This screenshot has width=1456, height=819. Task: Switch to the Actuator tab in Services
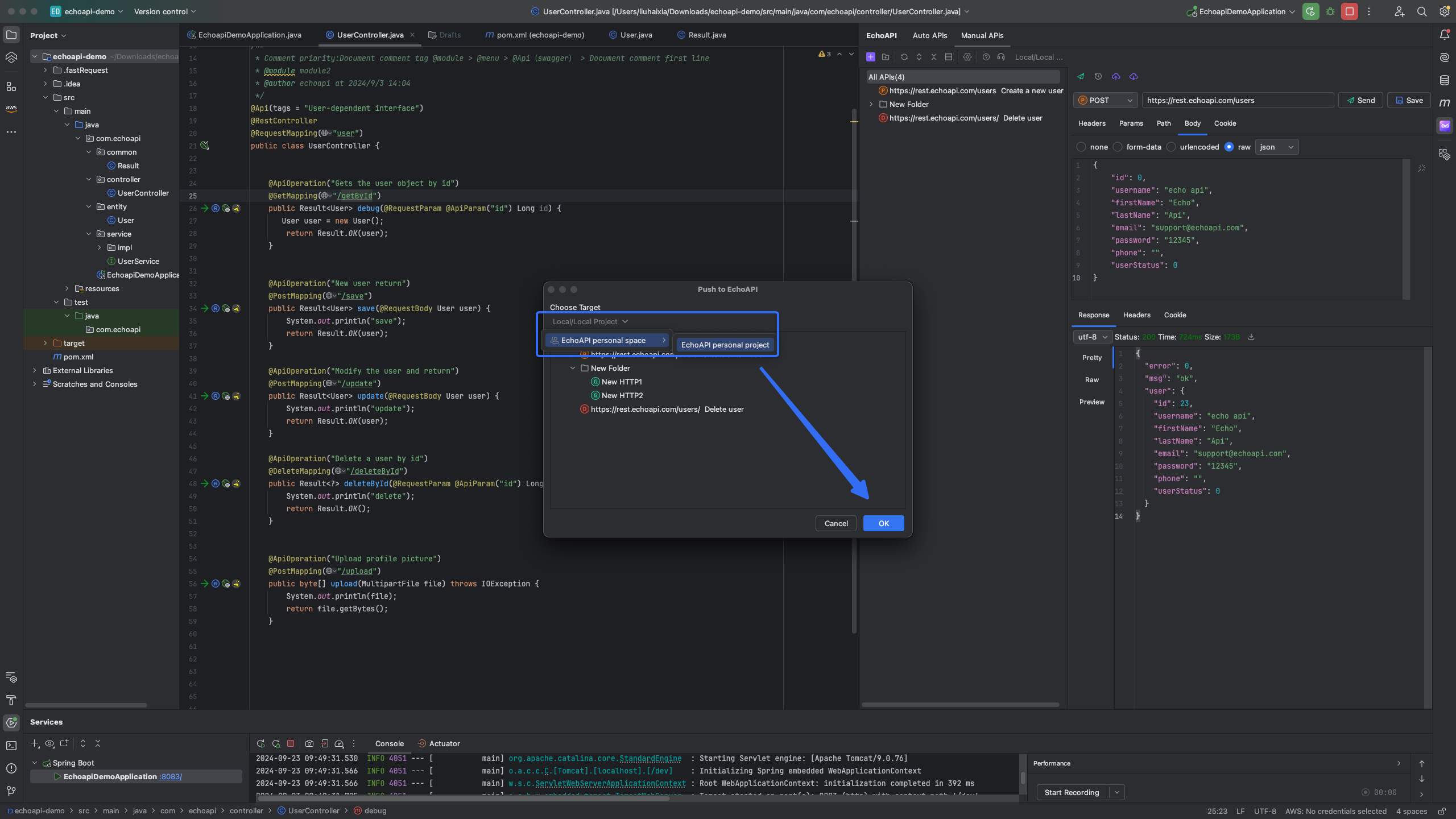[439, 743]
